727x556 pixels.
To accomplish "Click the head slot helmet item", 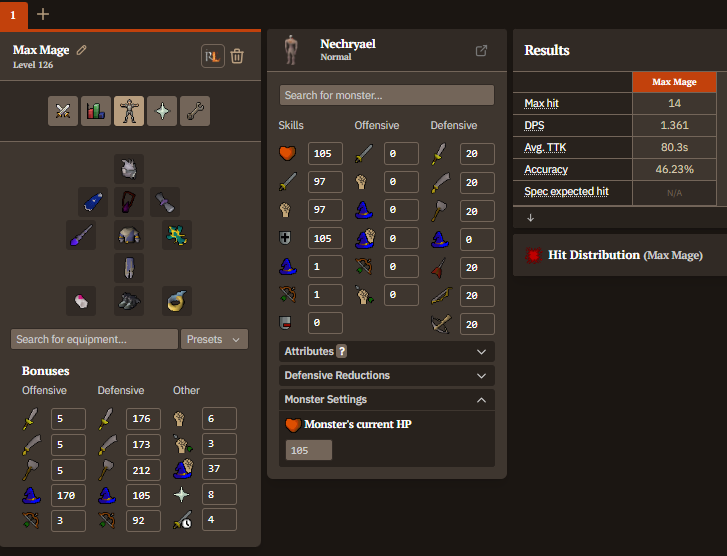I will tap(129, 169).
